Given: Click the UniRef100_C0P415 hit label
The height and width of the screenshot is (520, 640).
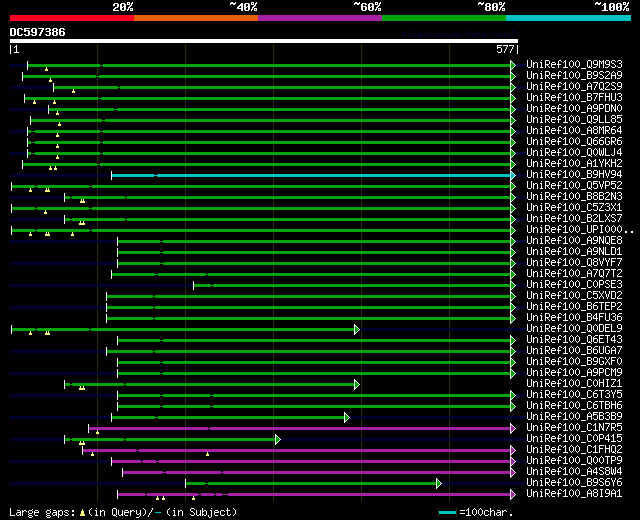Looking at the screenshot, I should 574,439.
